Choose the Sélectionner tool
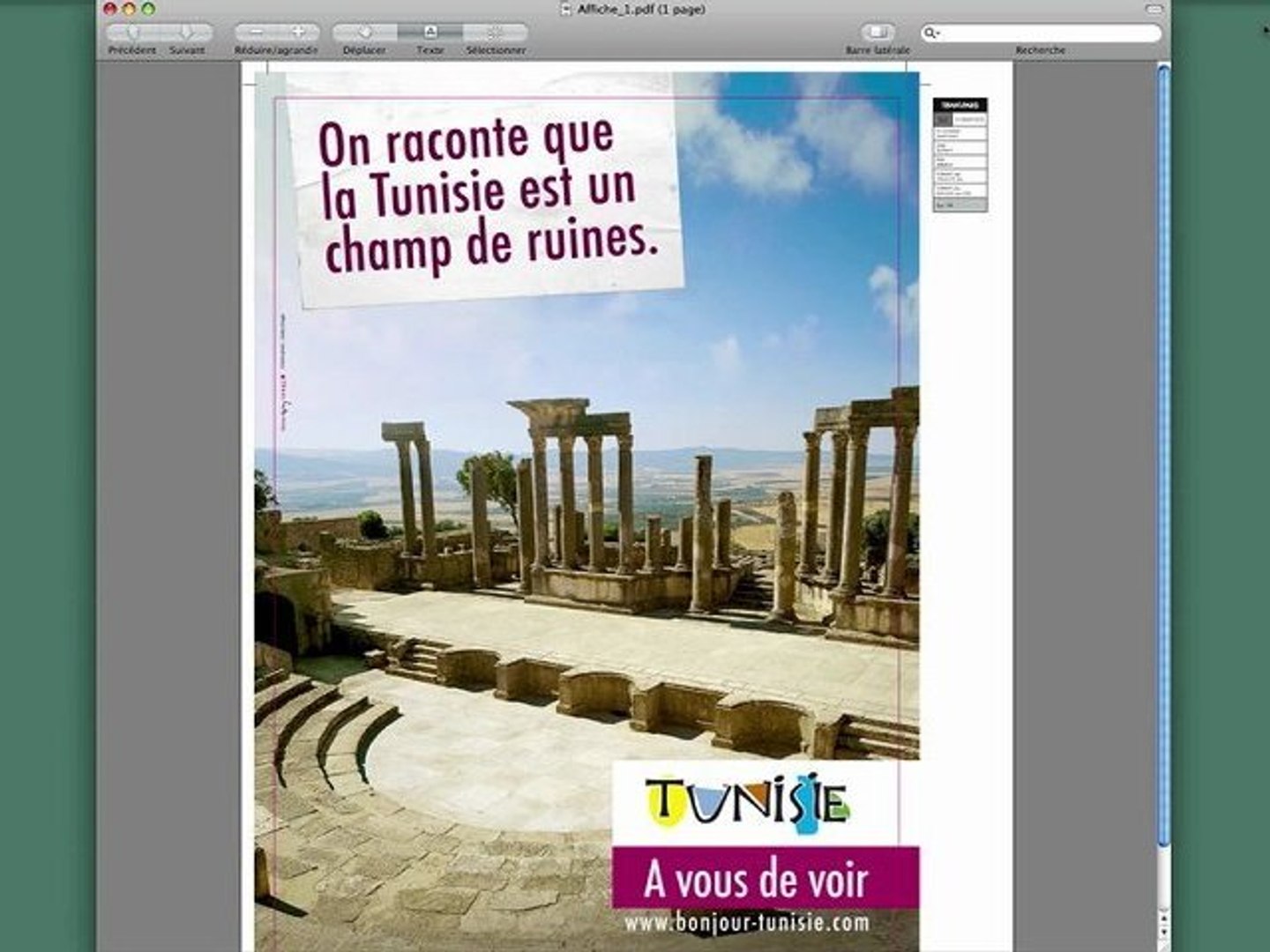The width and height of the screenshot is (1270, 952). (495, 33)
